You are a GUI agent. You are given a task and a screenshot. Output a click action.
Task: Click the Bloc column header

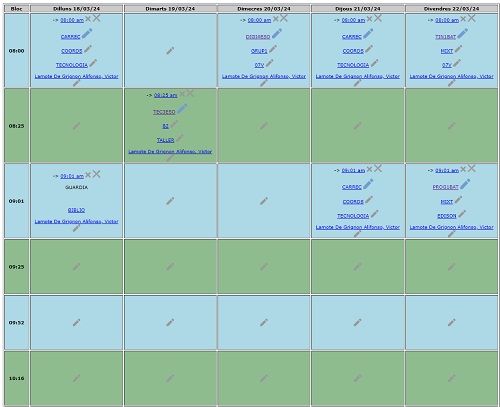click(16, 9)
